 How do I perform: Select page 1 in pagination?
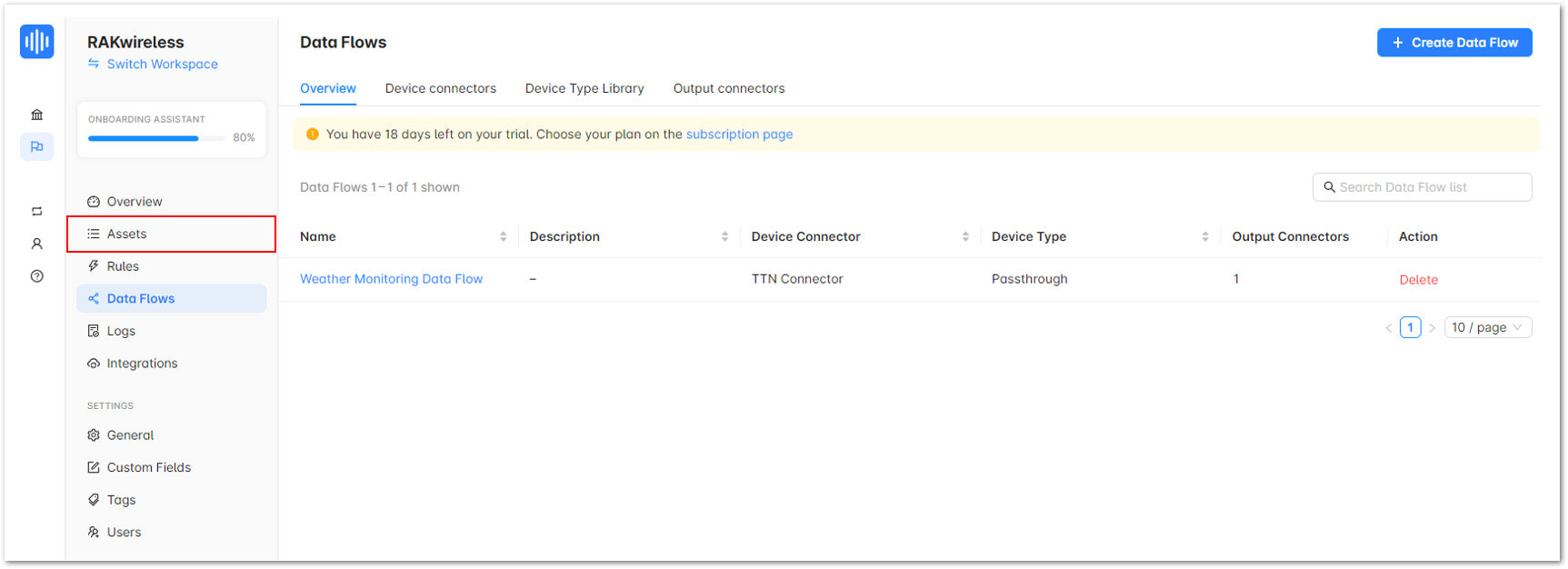(1410, 327)
